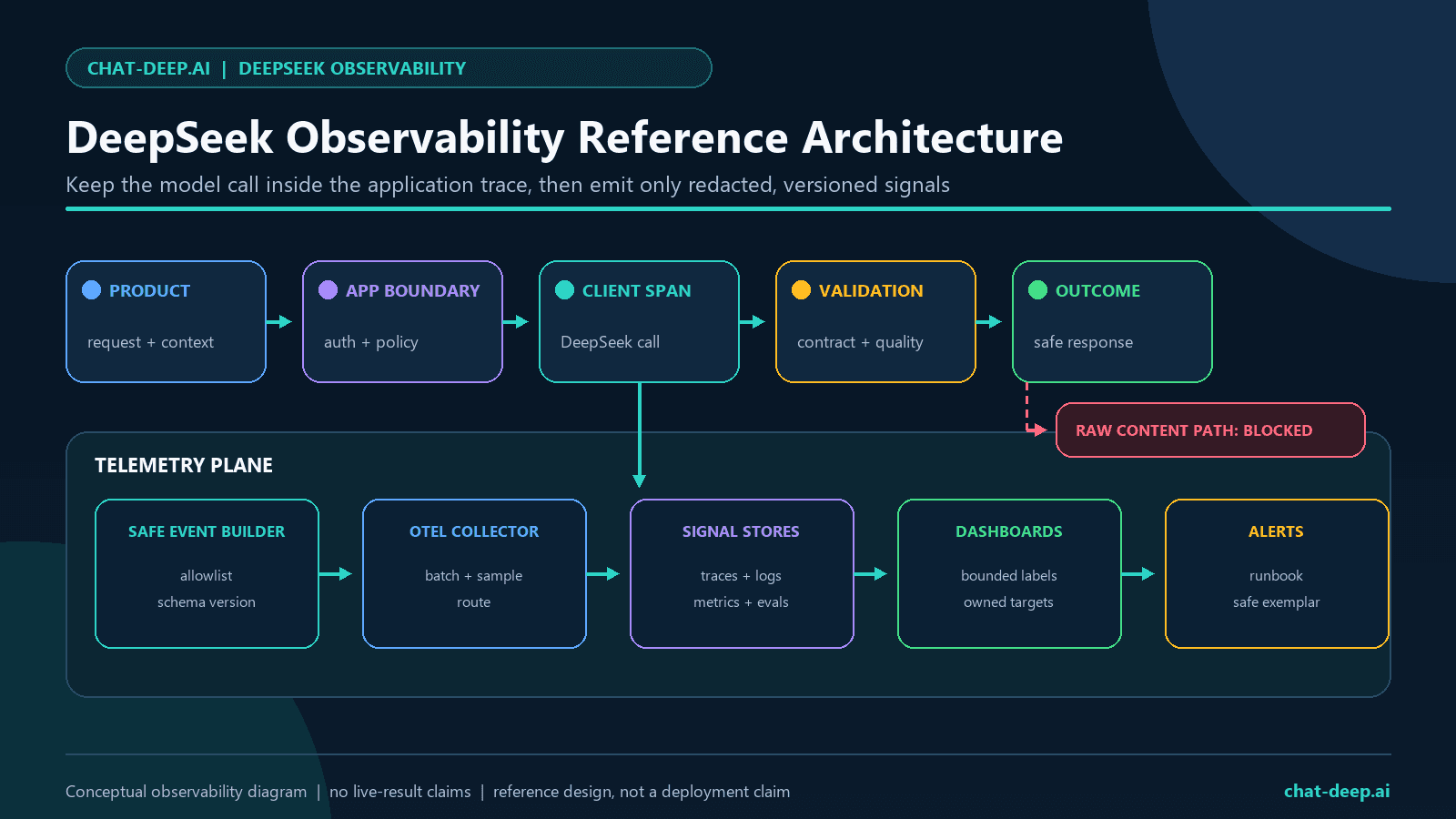Click the 'DeepSeek call' text
This screenshot has width=1456, height=819.
point(610,342)
